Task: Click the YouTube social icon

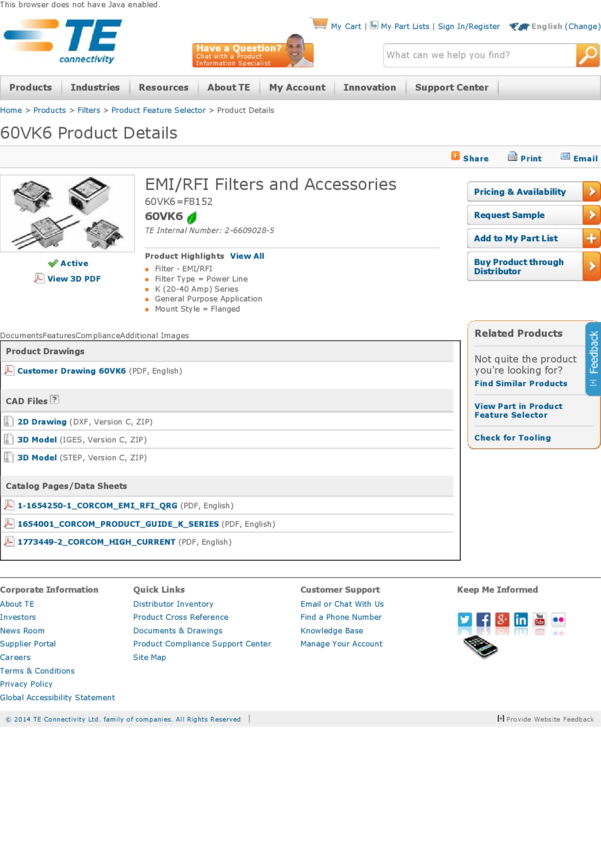Action: point(540,620)
